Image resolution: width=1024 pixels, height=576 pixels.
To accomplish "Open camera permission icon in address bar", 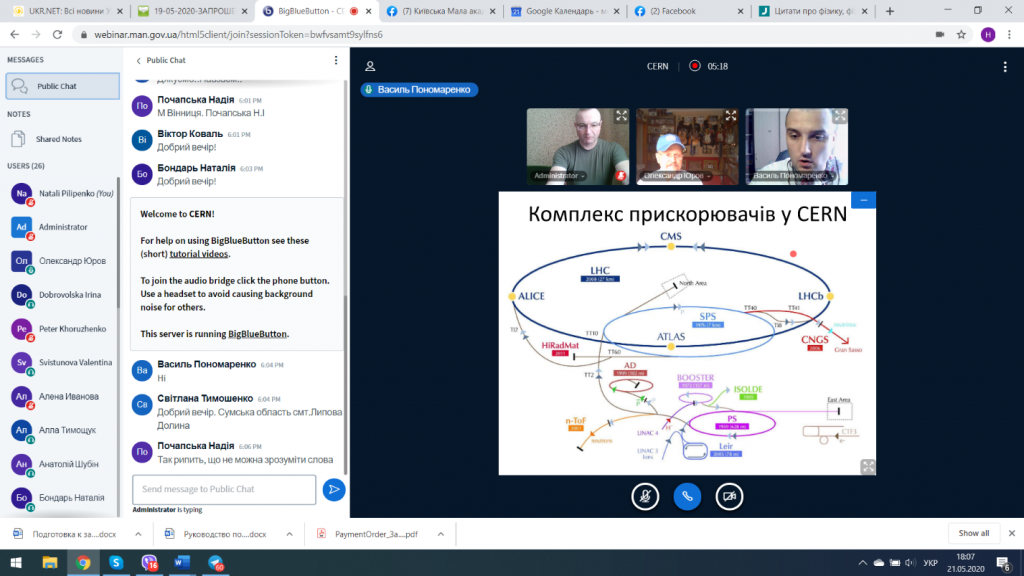I will [x=940, y=35].
